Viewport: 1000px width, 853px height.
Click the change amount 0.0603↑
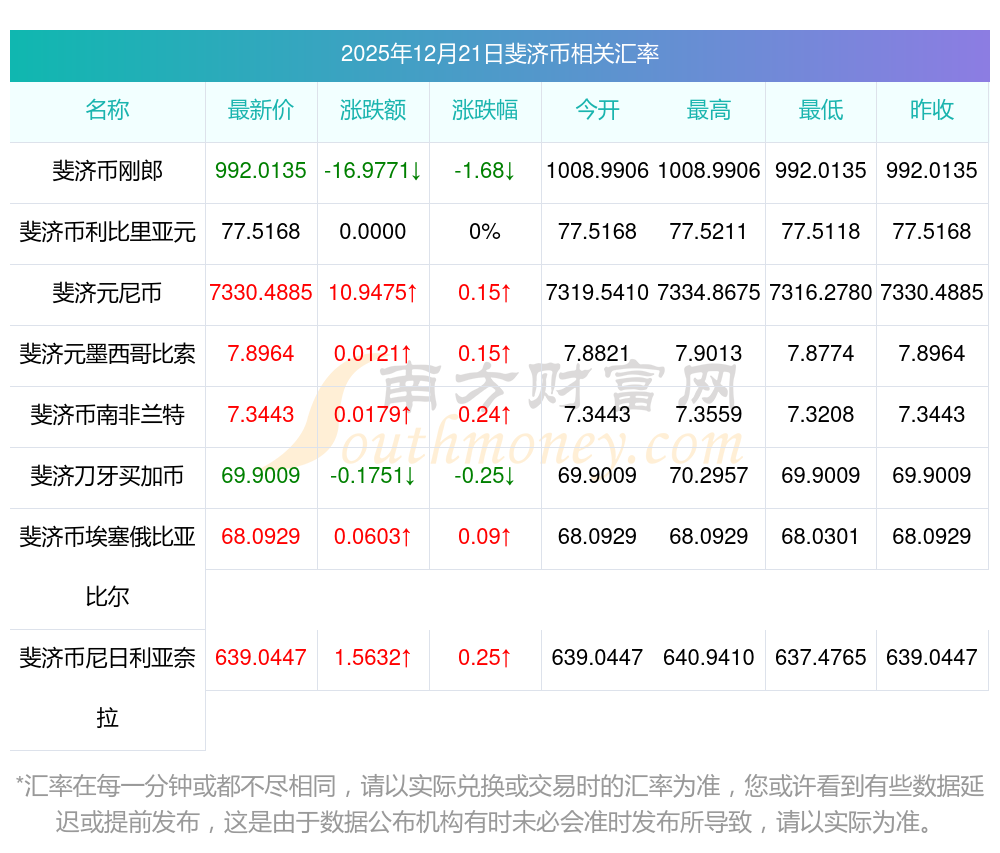373,537
